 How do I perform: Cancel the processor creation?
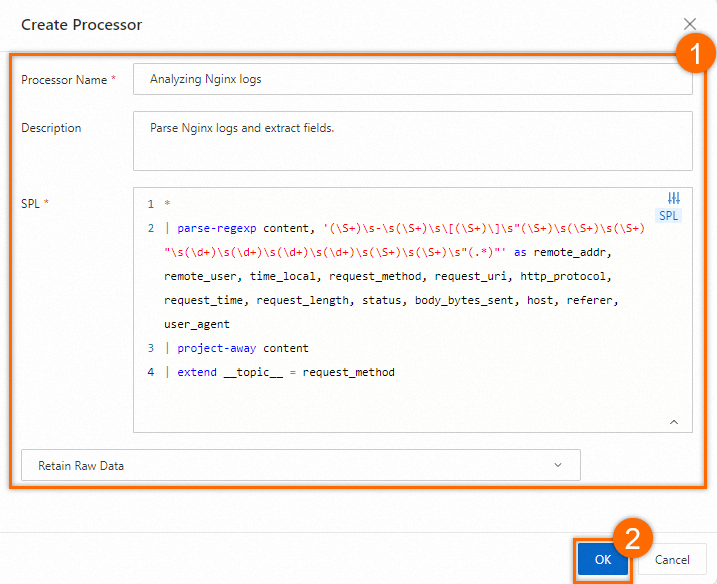672,559
